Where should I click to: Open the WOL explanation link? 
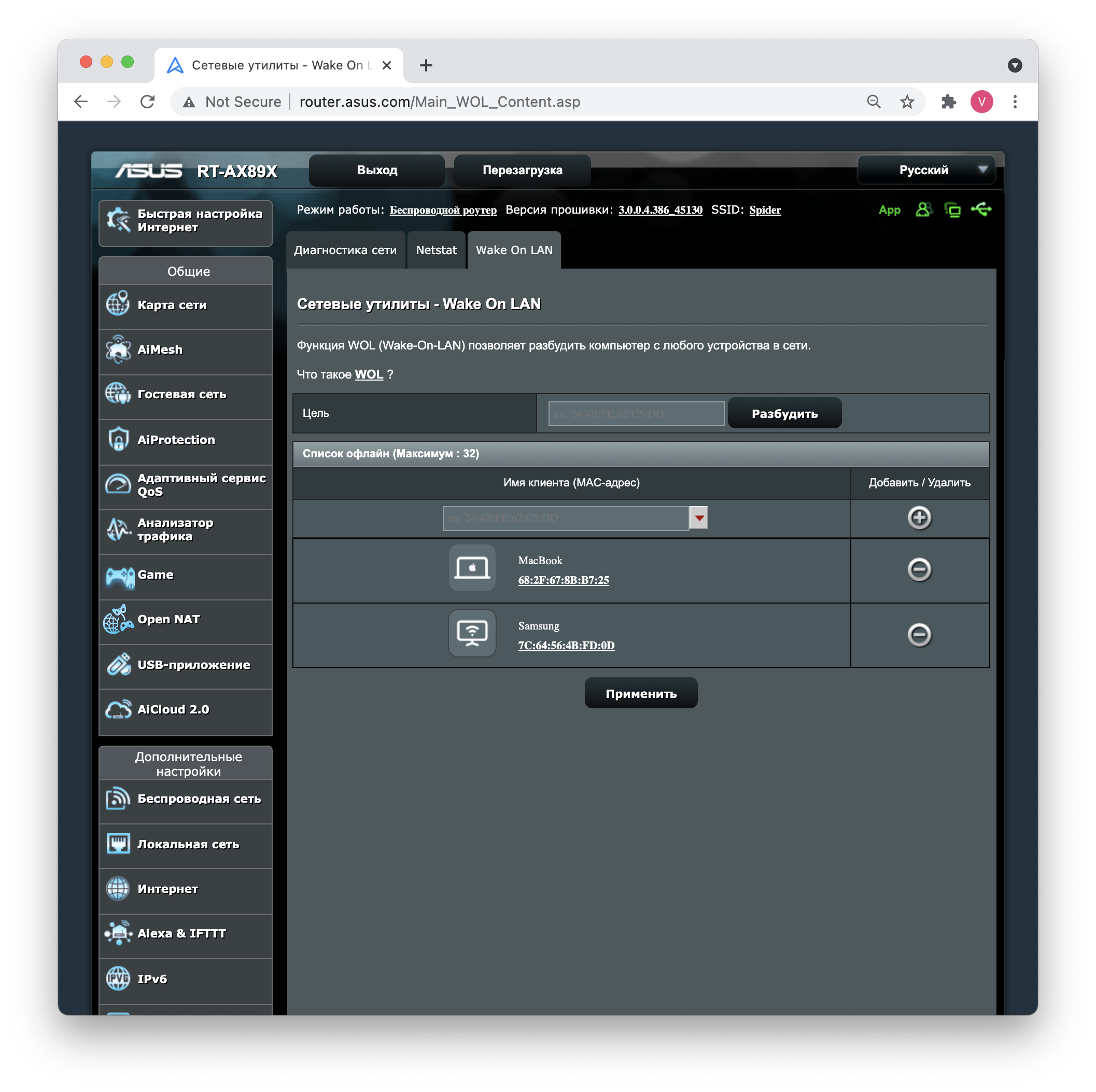[x=369, y=374]
